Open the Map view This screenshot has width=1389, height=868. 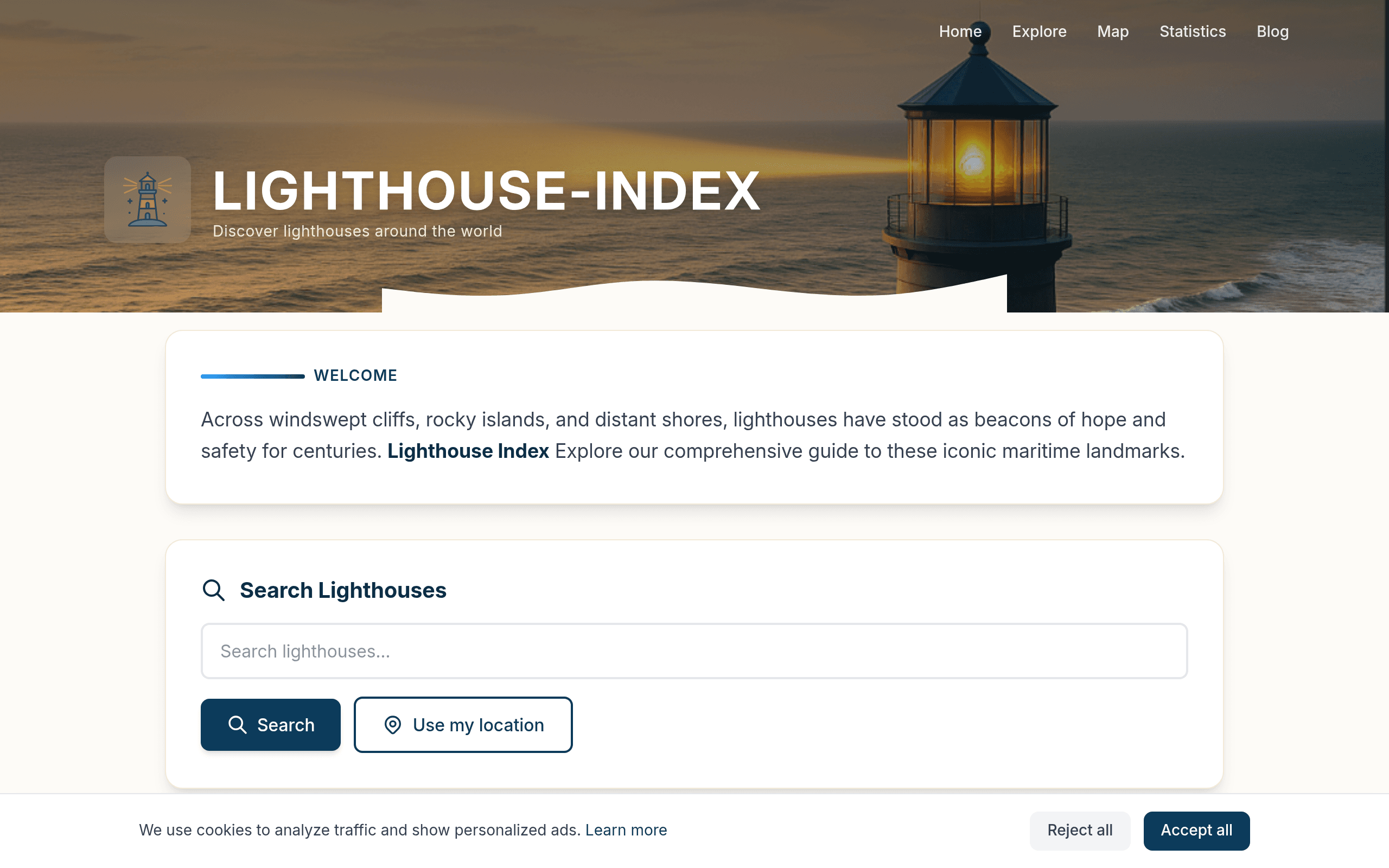[1112, 31]
